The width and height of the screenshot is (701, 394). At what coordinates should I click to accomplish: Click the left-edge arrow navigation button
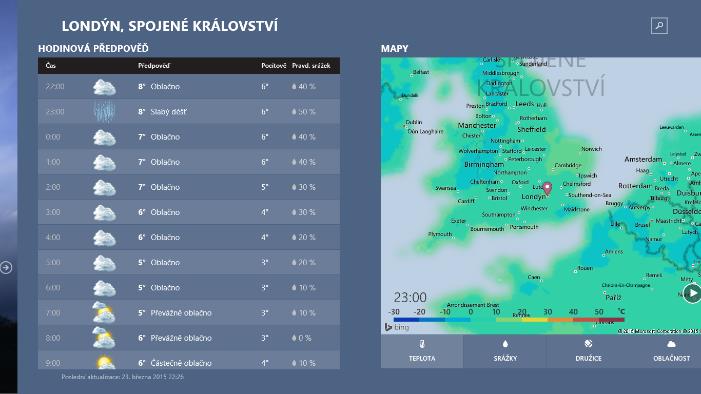tap(6, 267)
